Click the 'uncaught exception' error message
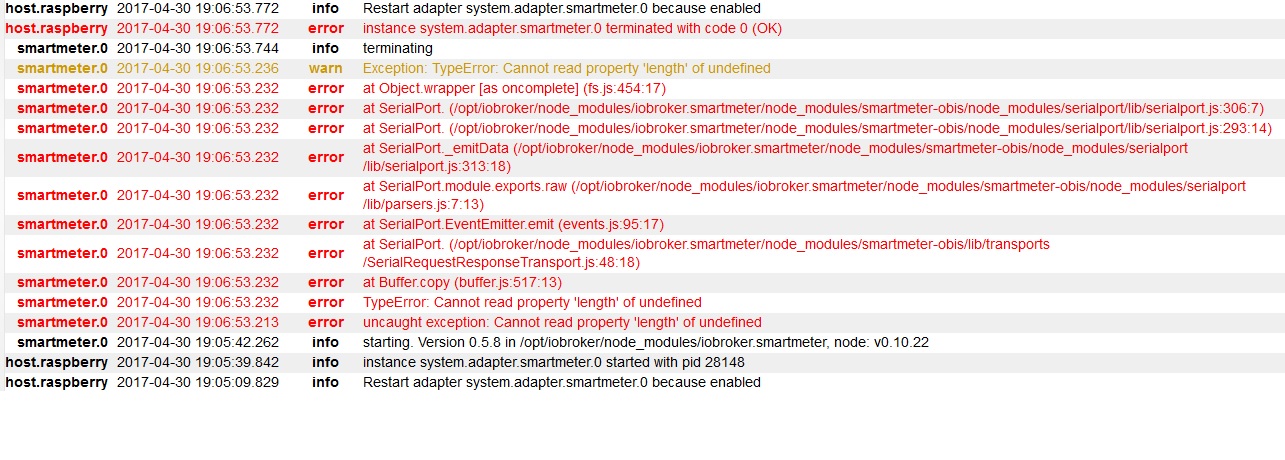Viewport: 1285px width, 460px height. pos(562,322)
